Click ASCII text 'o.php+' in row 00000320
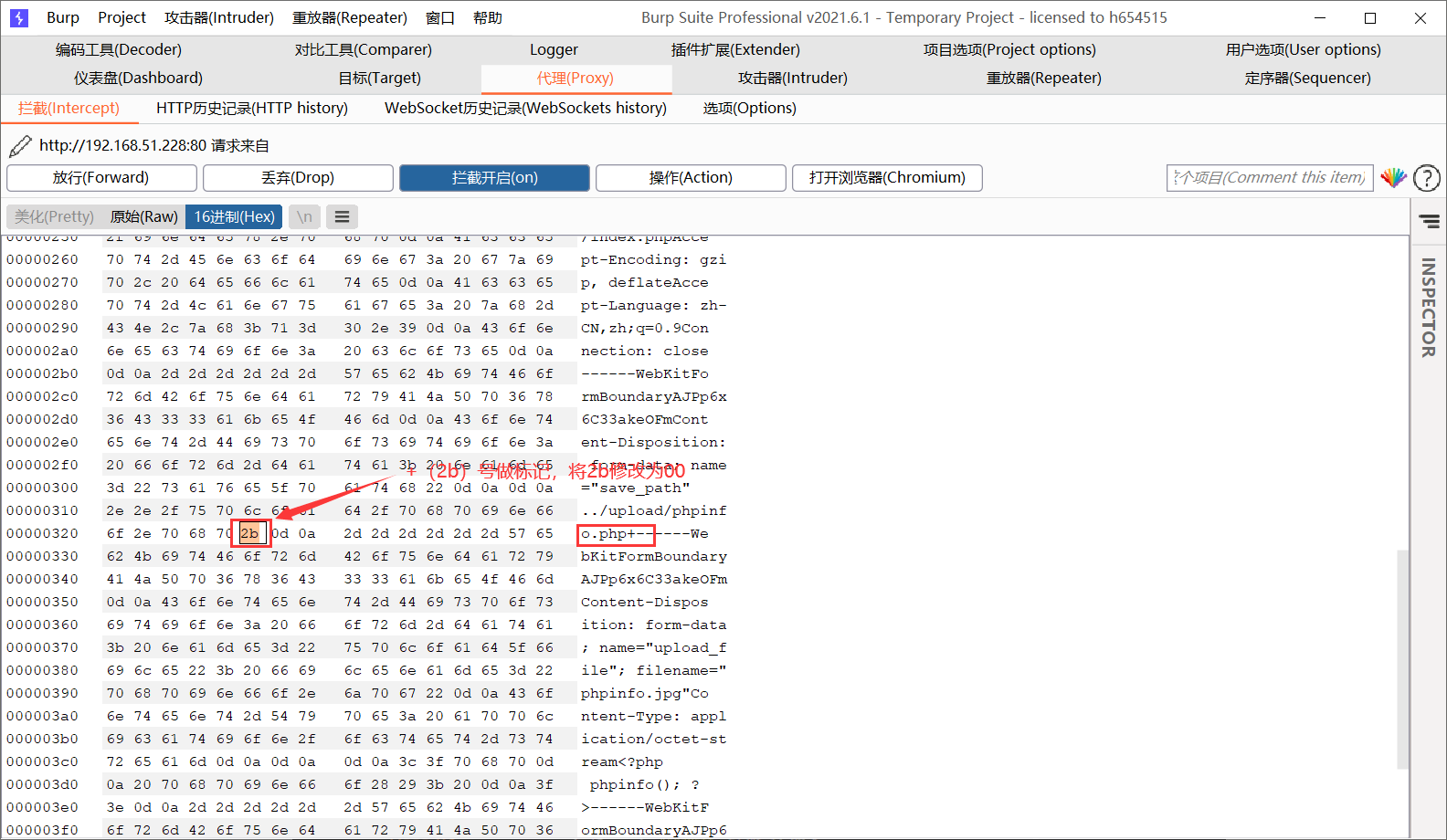The height and width of the screenshot is (840, 1447). click(x=608, y=533)
